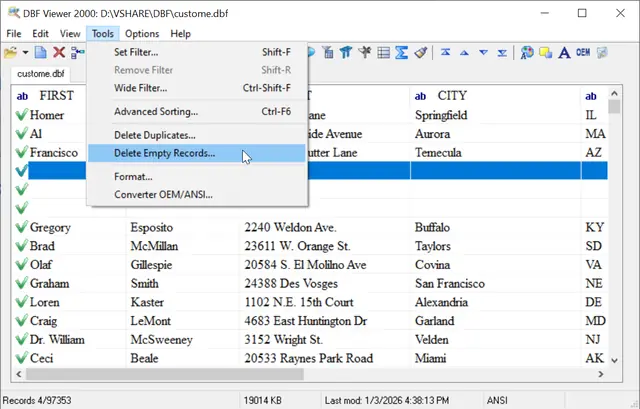This screenshot has width=640, height=409.
Task: Open the colors palette toolbar icon
Action: 527,52
